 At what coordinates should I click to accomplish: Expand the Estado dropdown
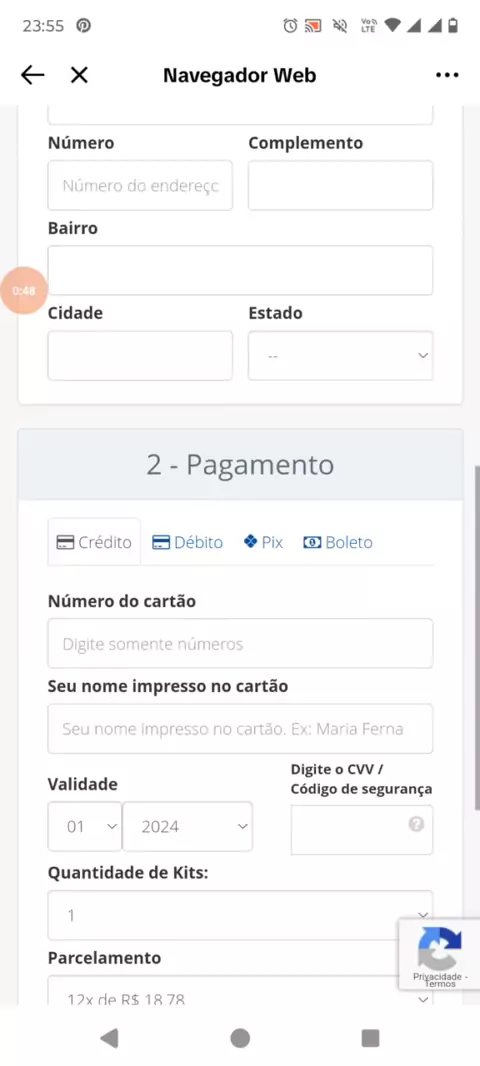[x=341, y=356]
